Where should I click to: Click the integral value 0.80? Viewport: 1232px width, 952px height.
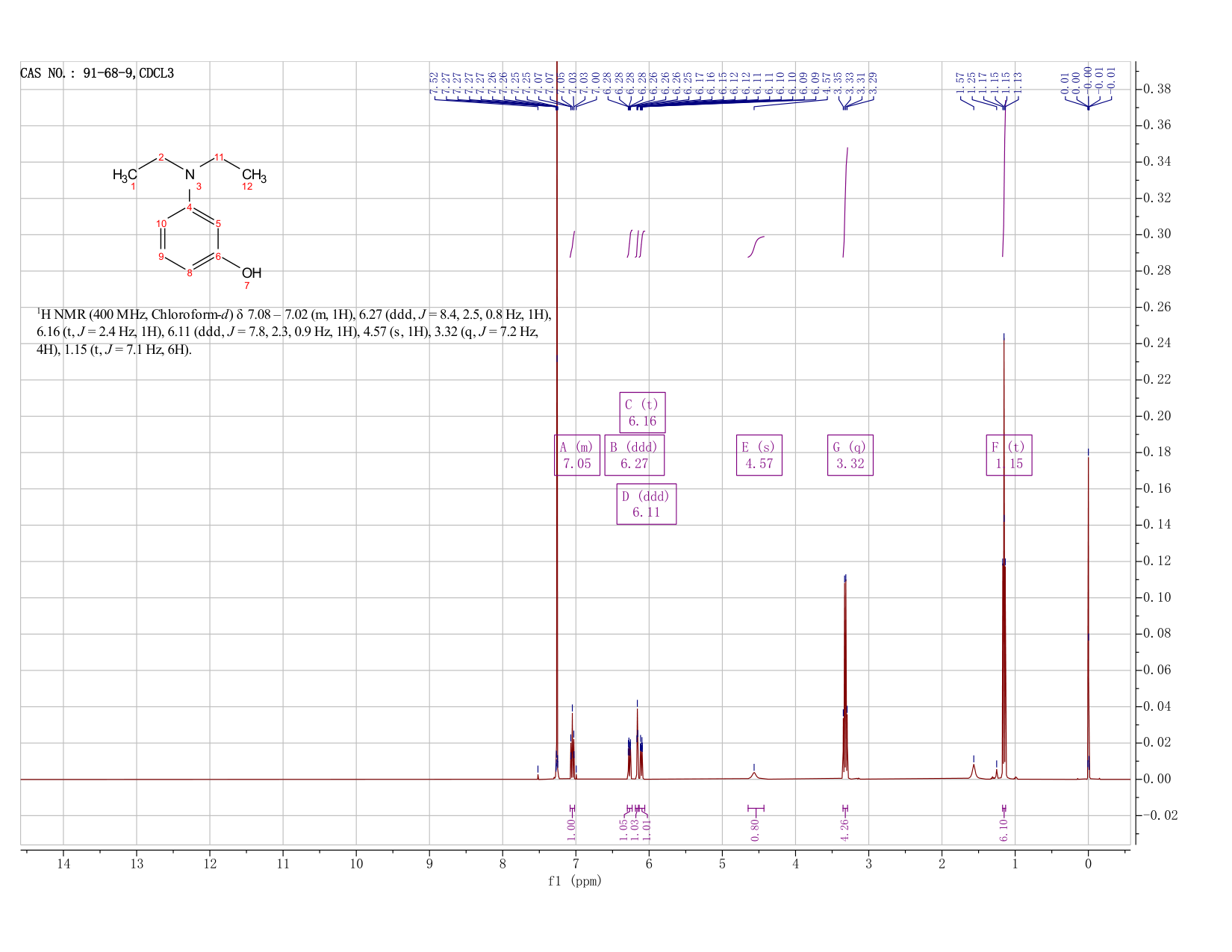(x=756, y=830)
